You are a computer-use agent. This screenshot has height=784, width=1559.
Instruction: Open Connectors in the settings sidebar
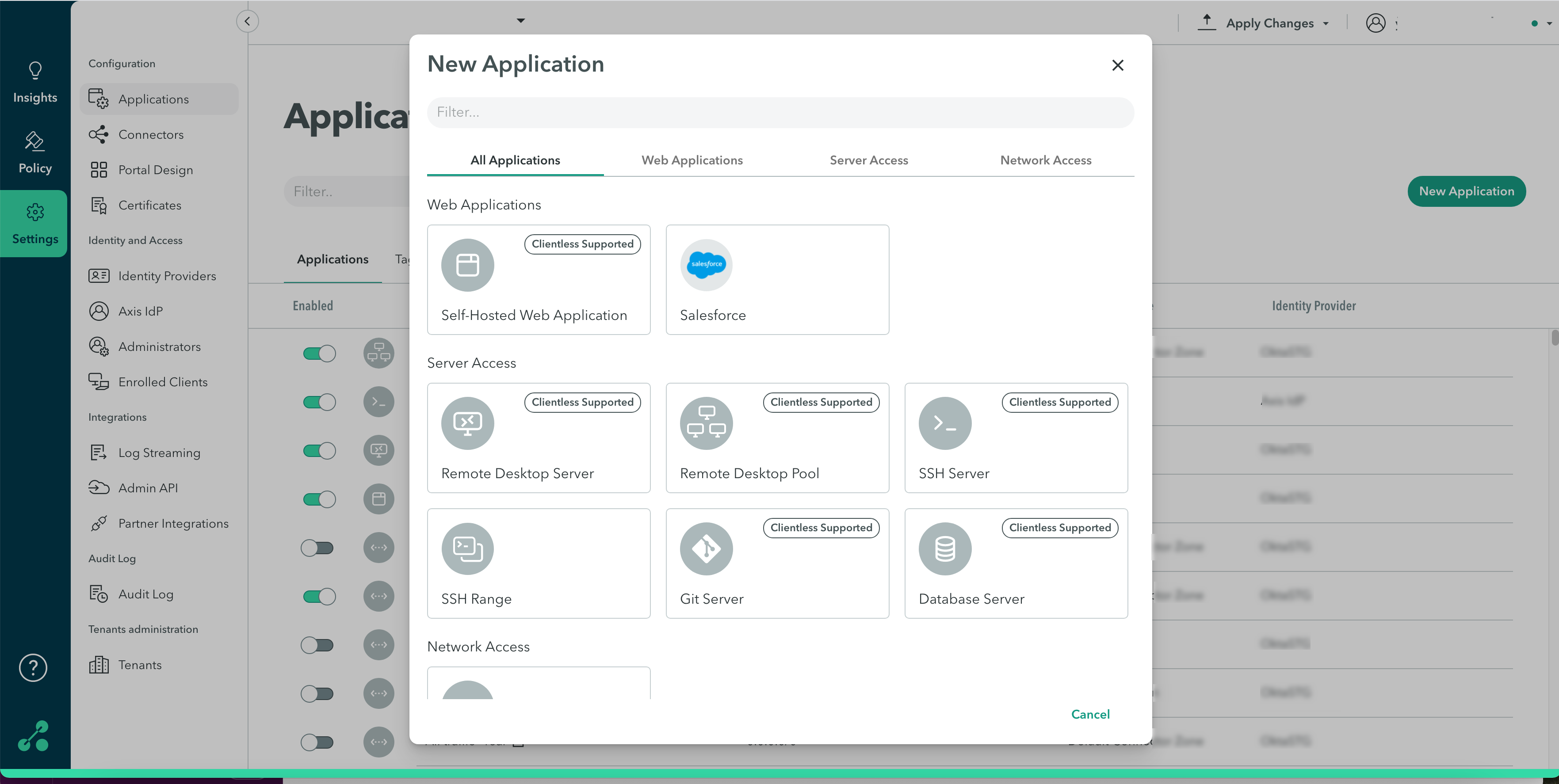151,134
